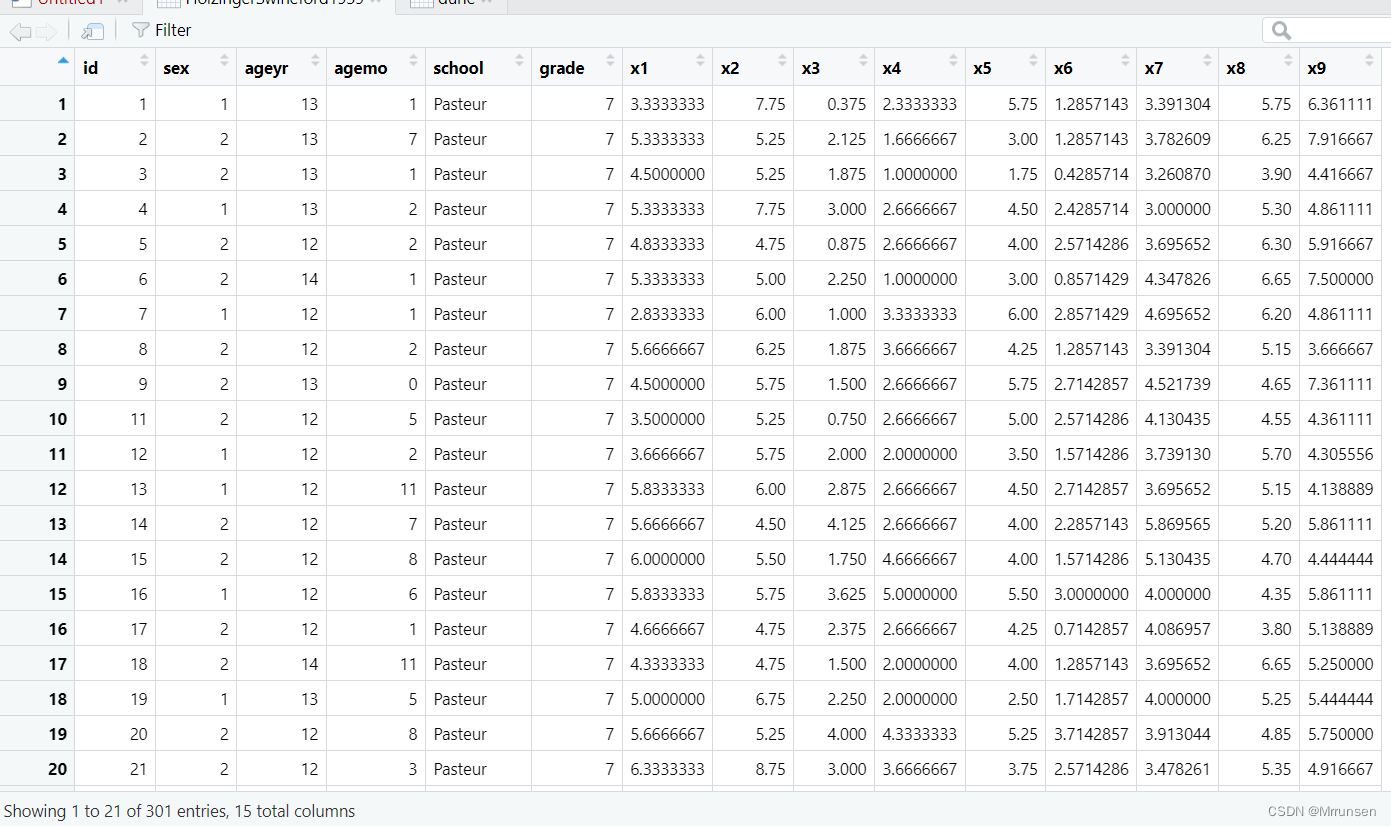Sort by the id column arrows
The height and width of the screenshot is (826, 1391).
(144, 61)
